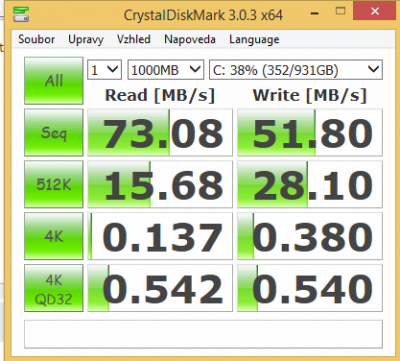Click the 512K read result 15.68
This screenshot has width=400, height=361.
click(x=160, y=184)
